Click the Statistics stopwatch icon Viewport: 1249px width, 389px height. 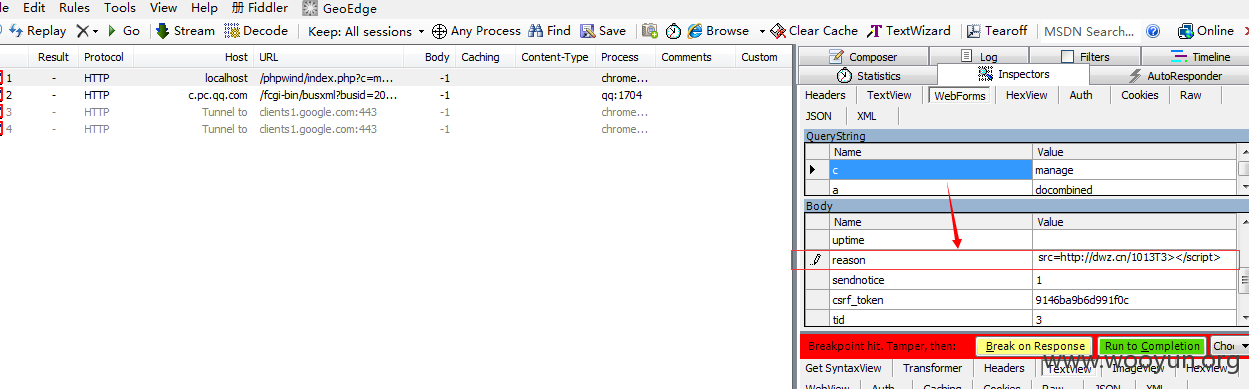click(845, 76)
